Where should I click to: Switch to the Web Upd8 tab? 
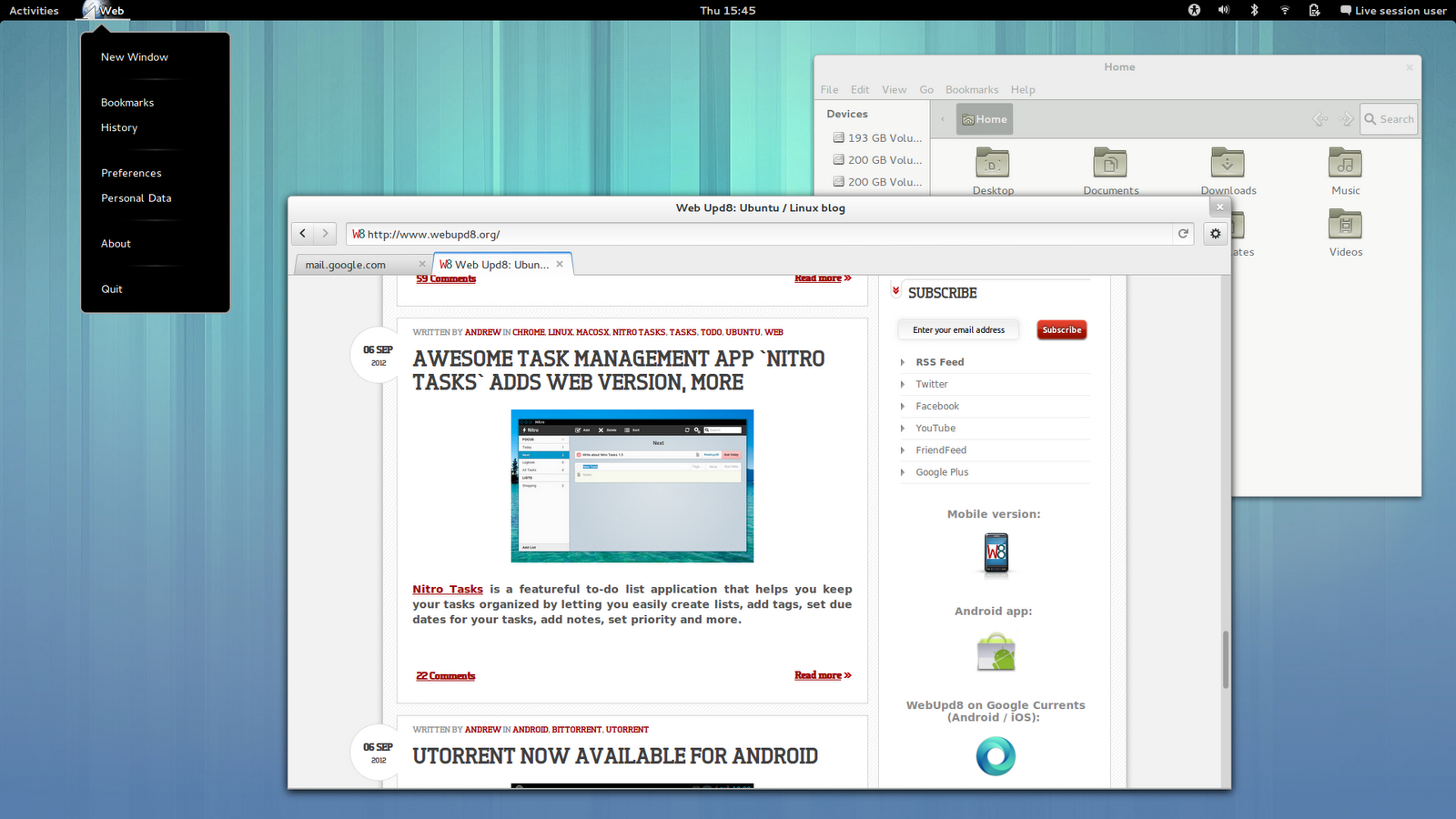coord(502,264)
